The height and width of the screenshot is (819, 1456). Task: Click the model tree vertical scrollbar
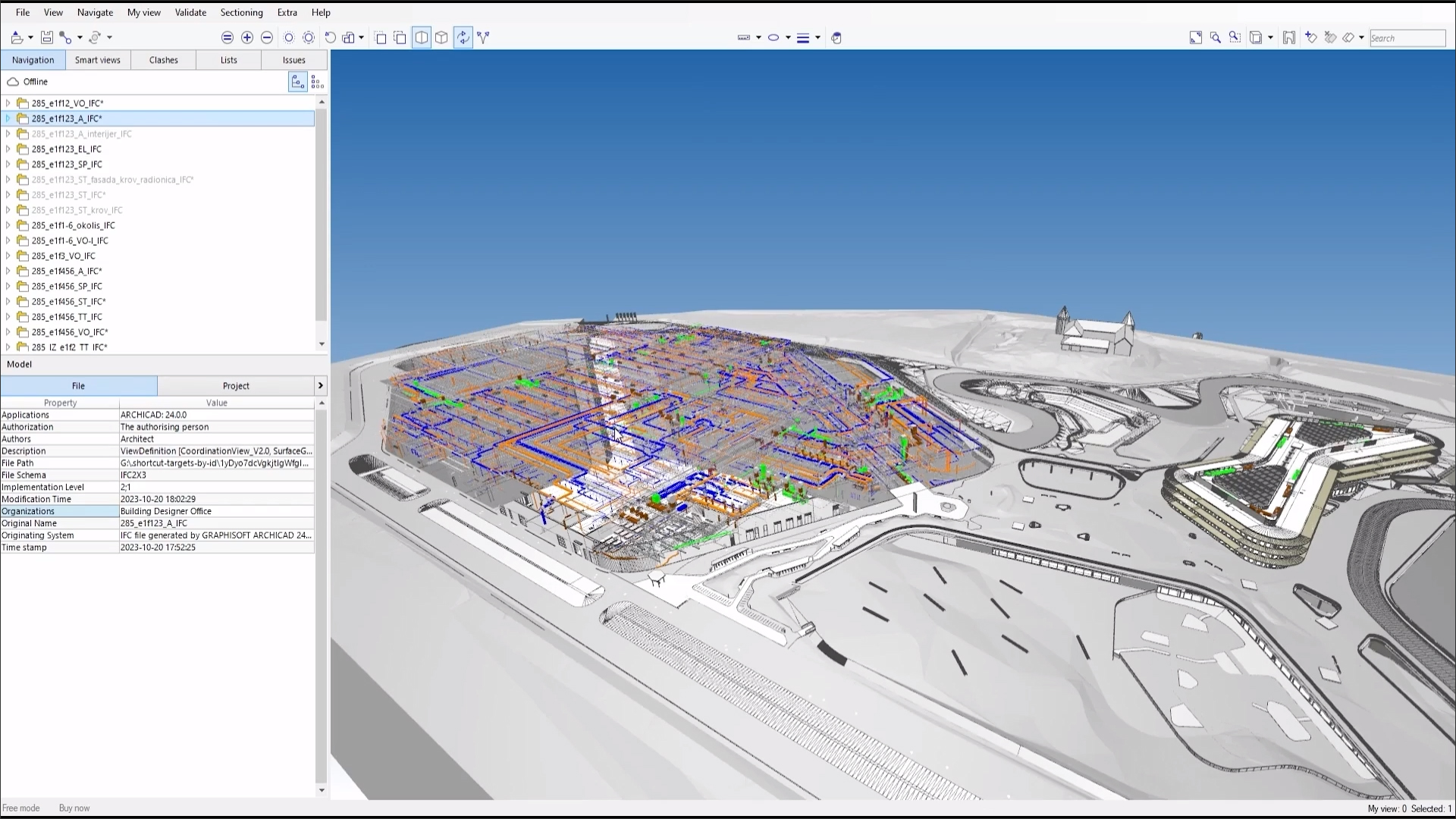[x=322, y=215]
